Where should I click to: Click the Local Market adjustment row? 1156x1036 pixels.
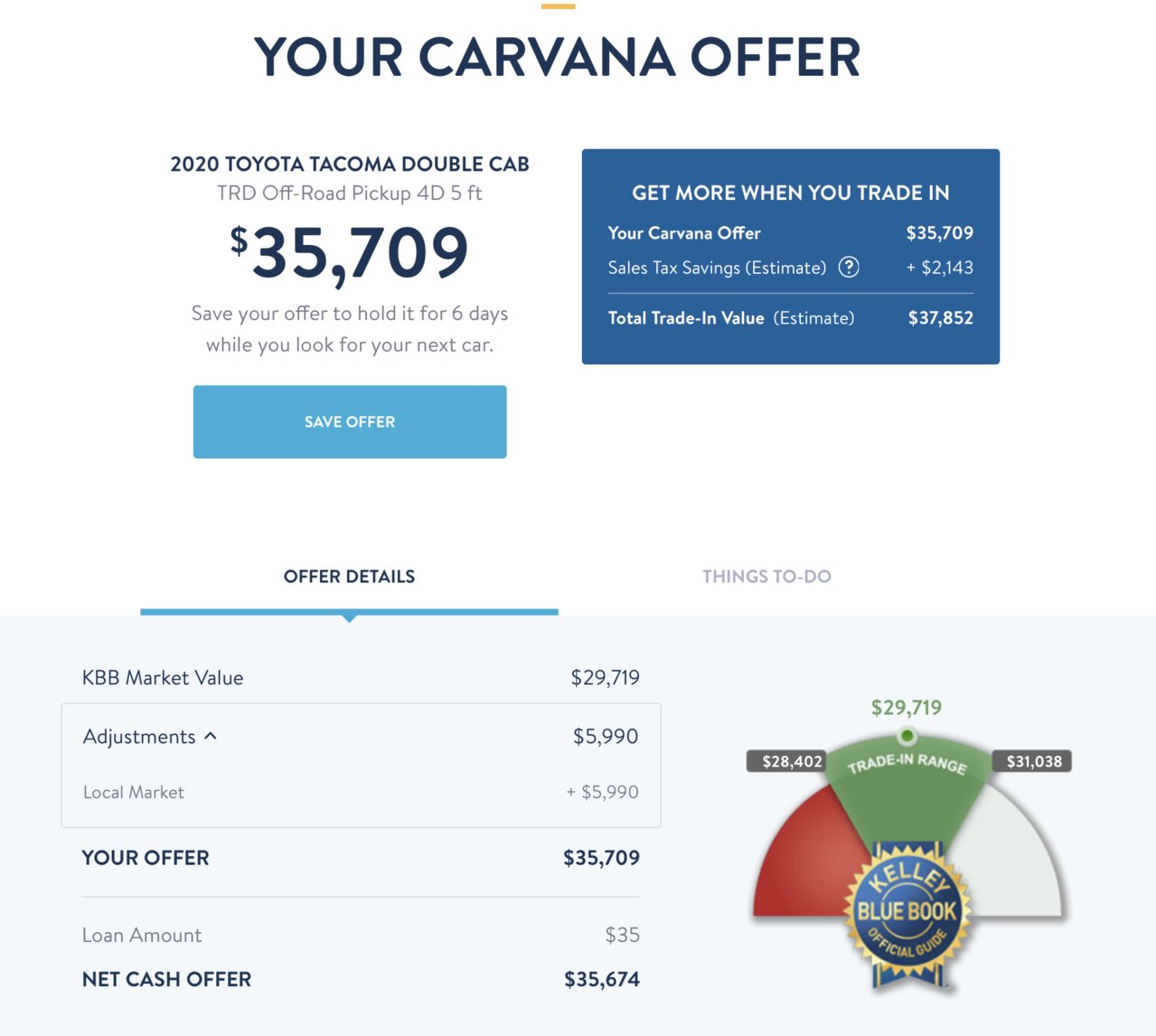(x=361, y=792)
